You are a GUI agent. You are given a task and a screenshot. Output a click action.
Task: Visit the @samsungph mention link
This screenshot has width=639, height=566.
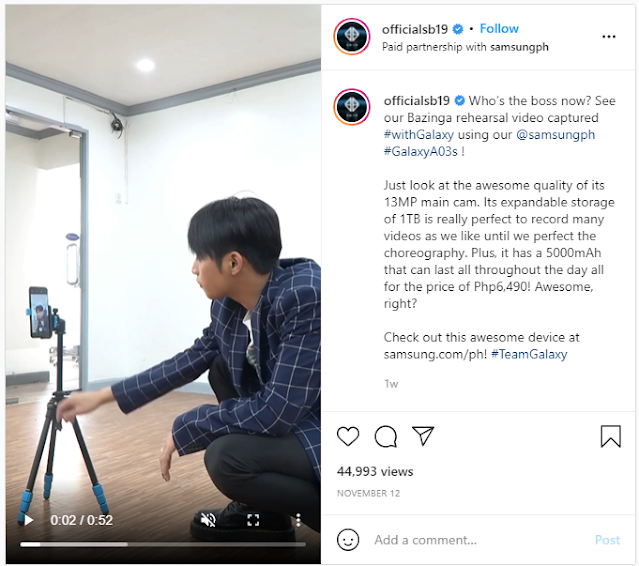pos(555,134)
